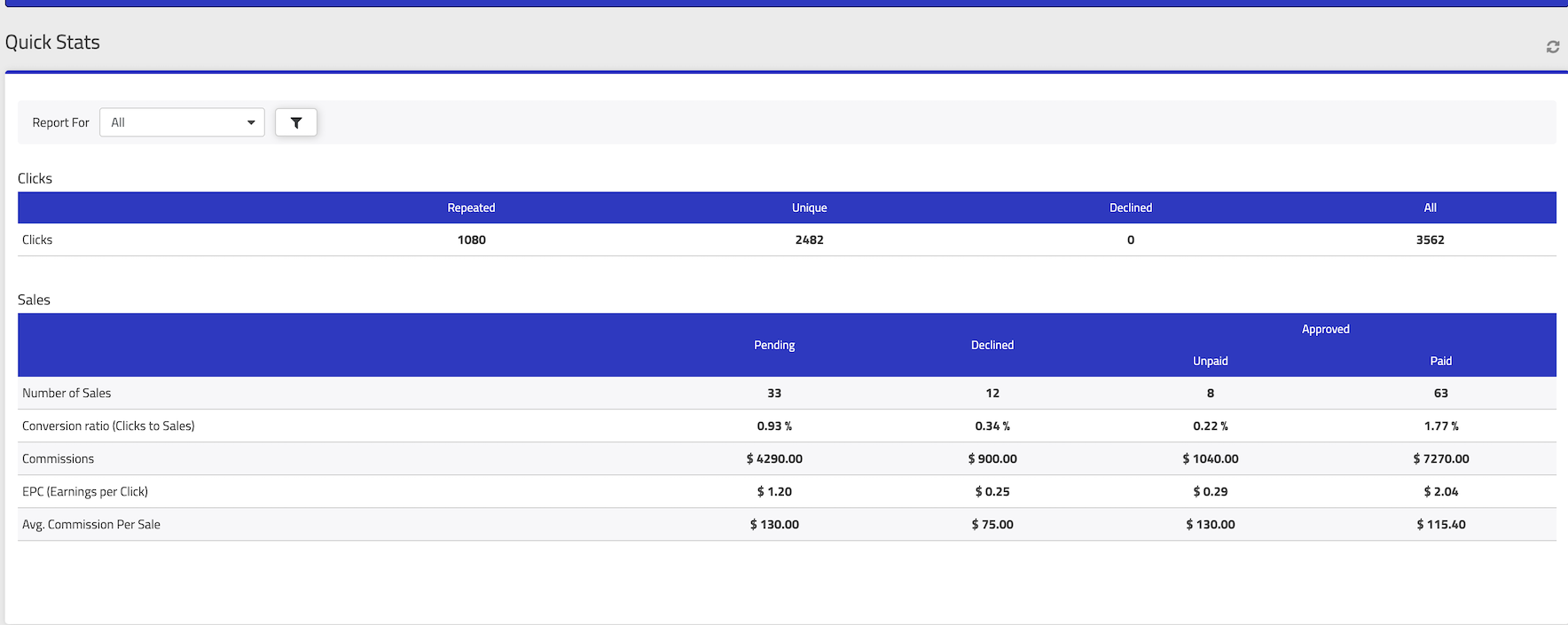This screenshot has height=625, width=1568.
Task: Select the declined clicks value 0
Action: click(1131, 239)
